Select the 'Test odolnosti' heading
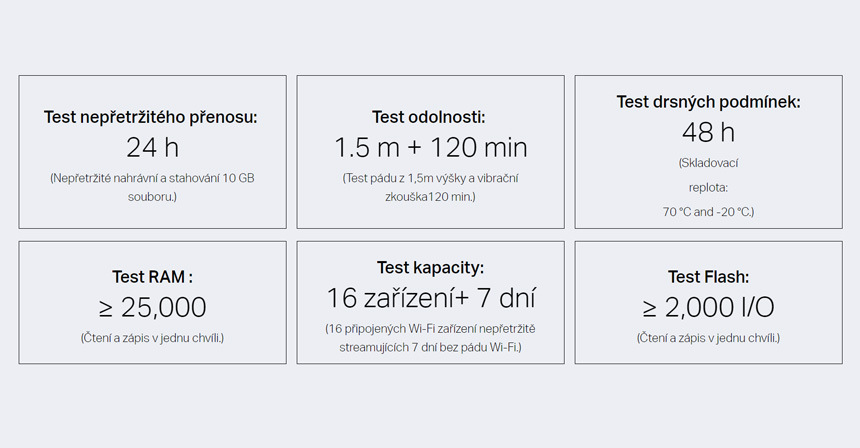Image resolution: width=860 pixels, height=448 pixels. click(430, 117)
